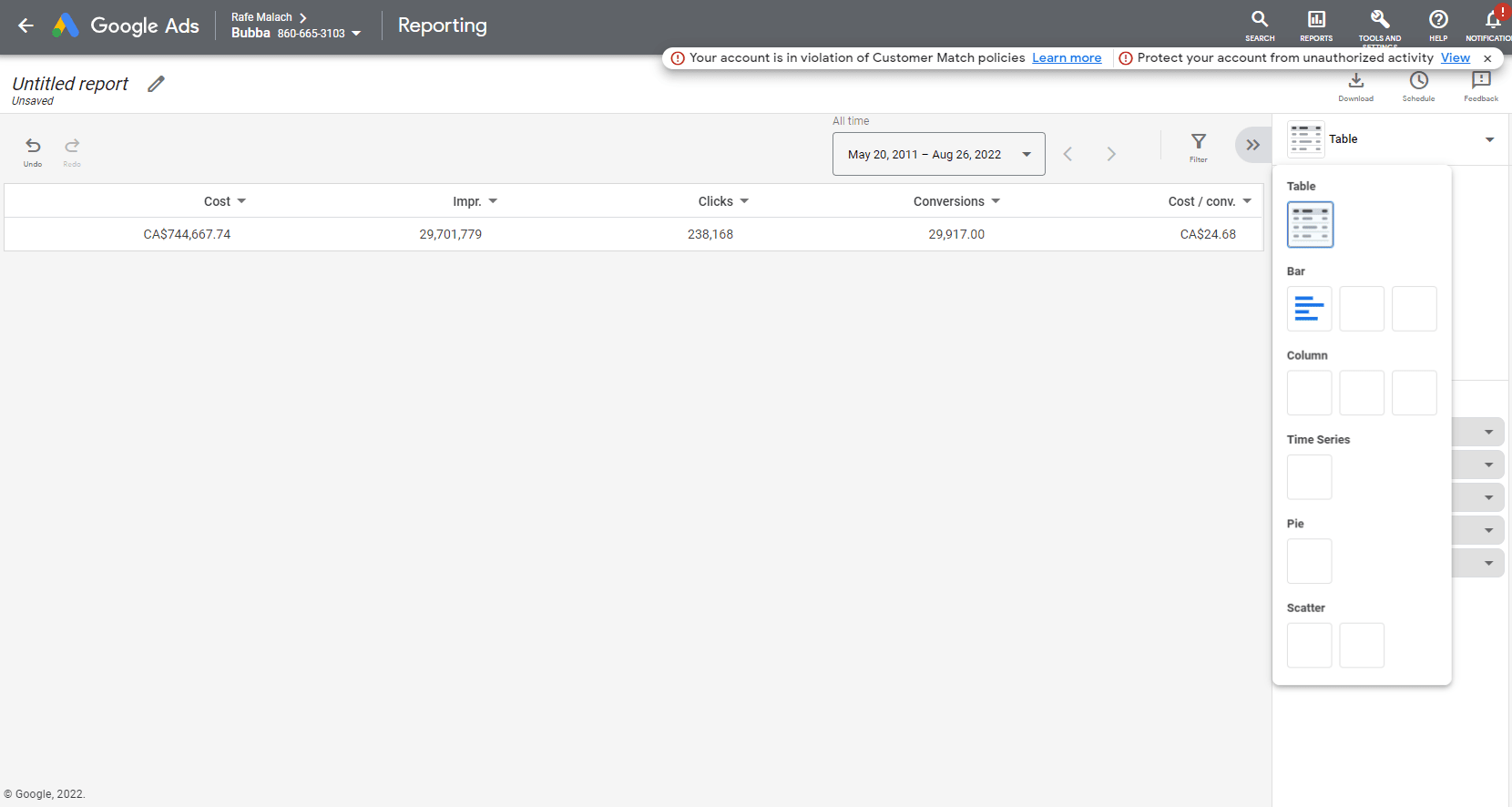Image resolution: width=1512 pixels, height=807 pixels.
Task: Select the Table chart type thumbnail
Action: (x=1310, y=225)
